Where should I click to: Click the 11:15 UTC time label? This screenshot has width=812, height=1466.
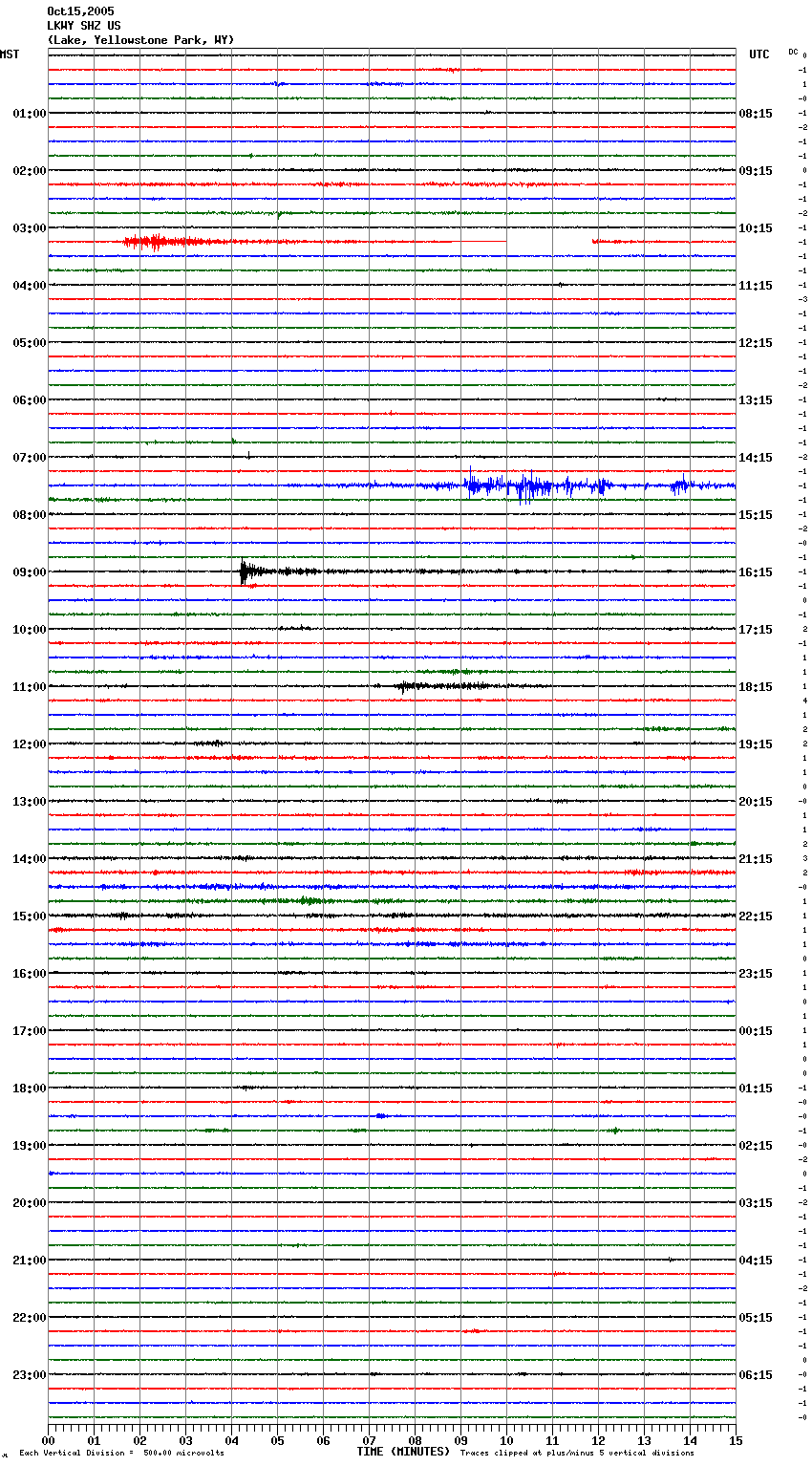pos(756,286)
